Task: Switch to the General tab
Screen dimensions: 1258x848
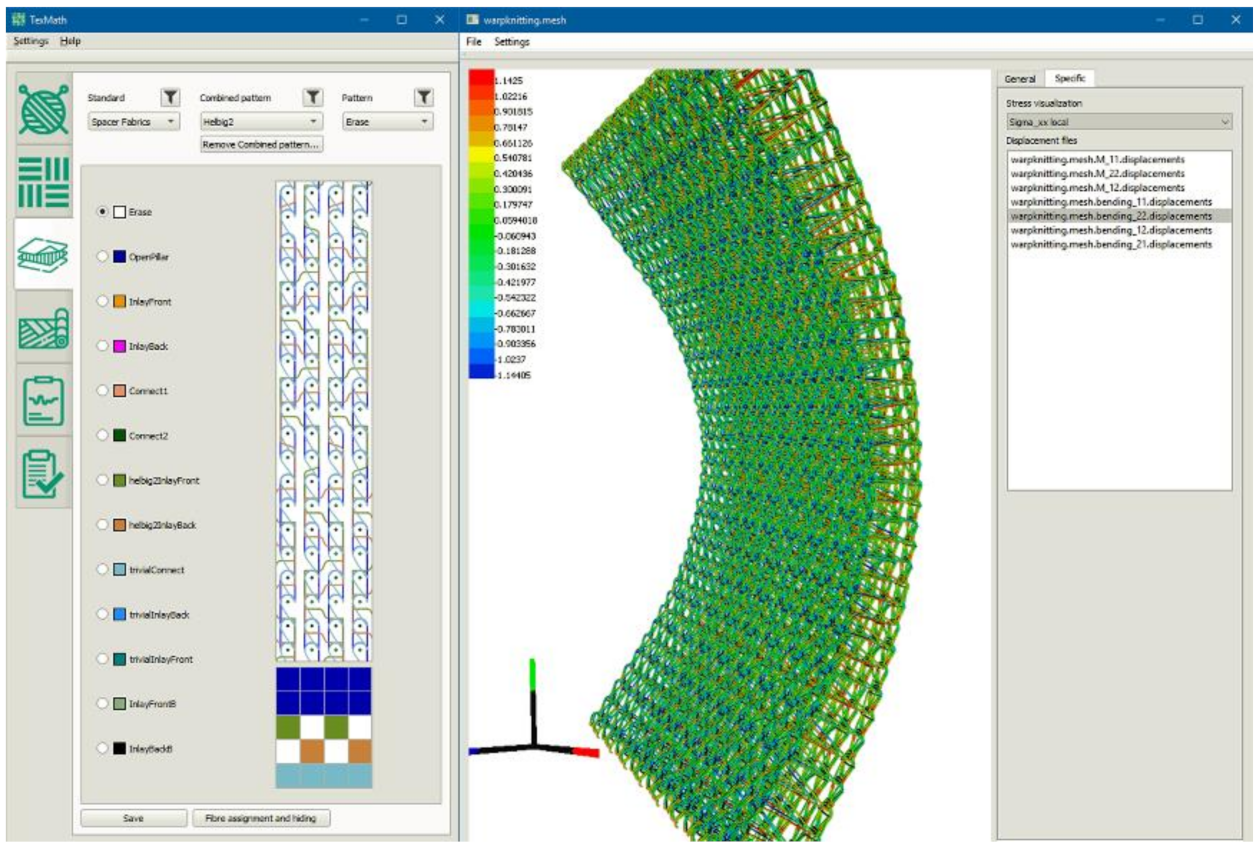Action: [1019, 78]
